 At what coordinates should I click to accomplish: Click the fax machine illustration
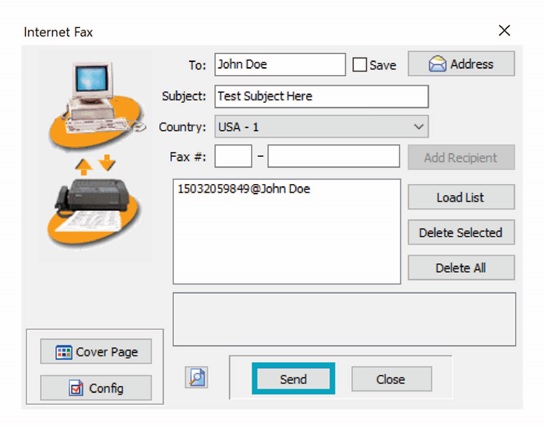click(x=94, y=210)
